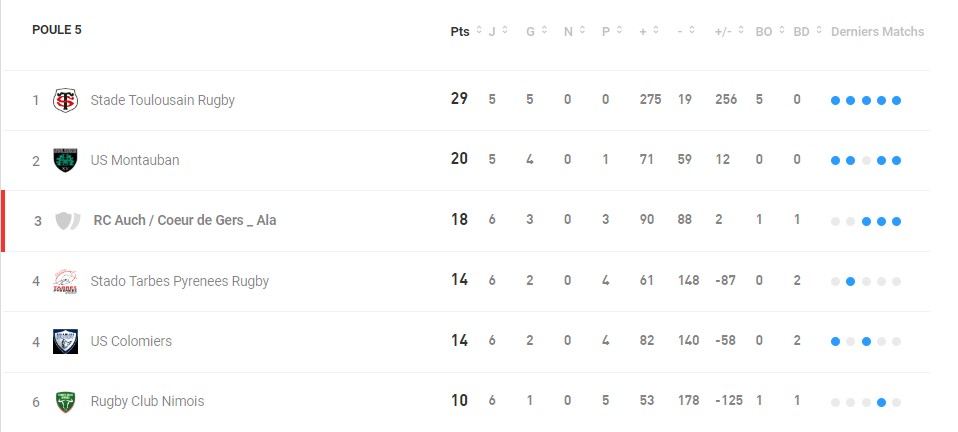This screenshot has height=432, width=958.
Task: Open the Stade Toulousain Rugby team link
Action: tap(163, 100)
